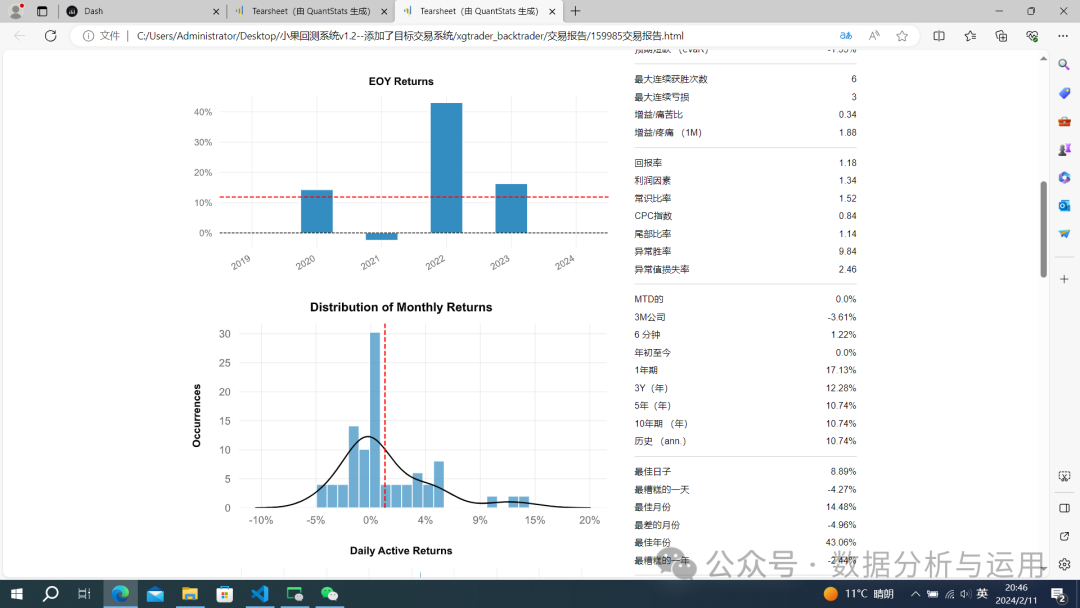1080x608 pixels.
Task: Open WeChat from taskbar
Action: 329,594
